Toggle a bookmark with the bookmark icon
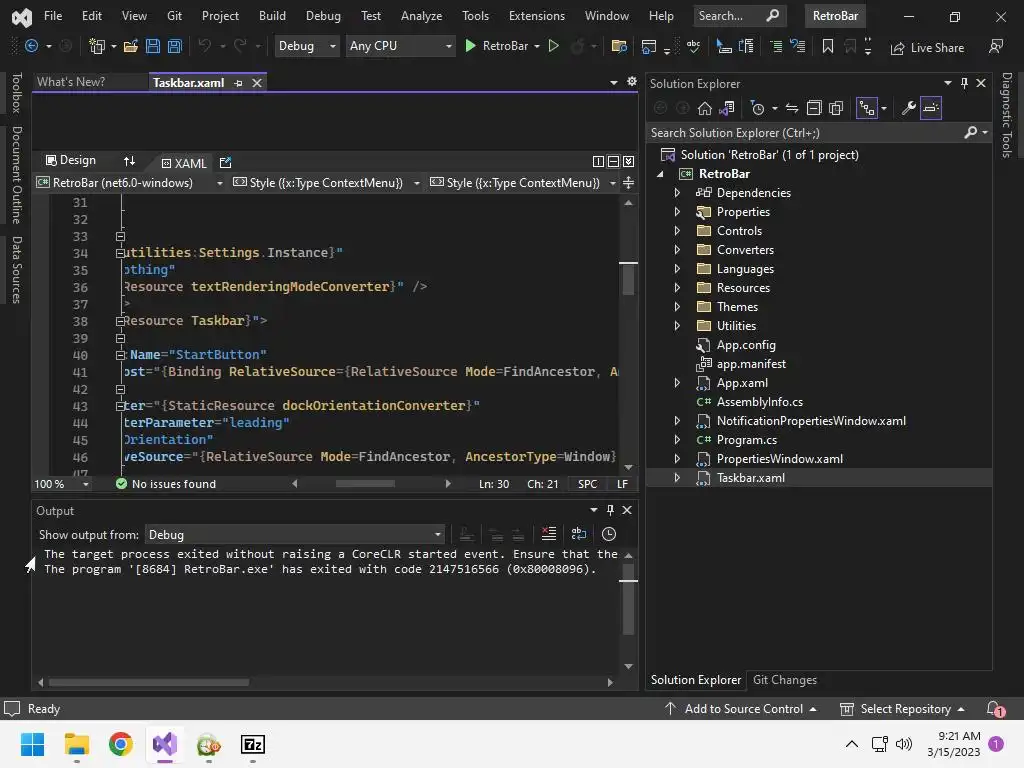Viewport: 1024px width, 768px height. point(827,46)
